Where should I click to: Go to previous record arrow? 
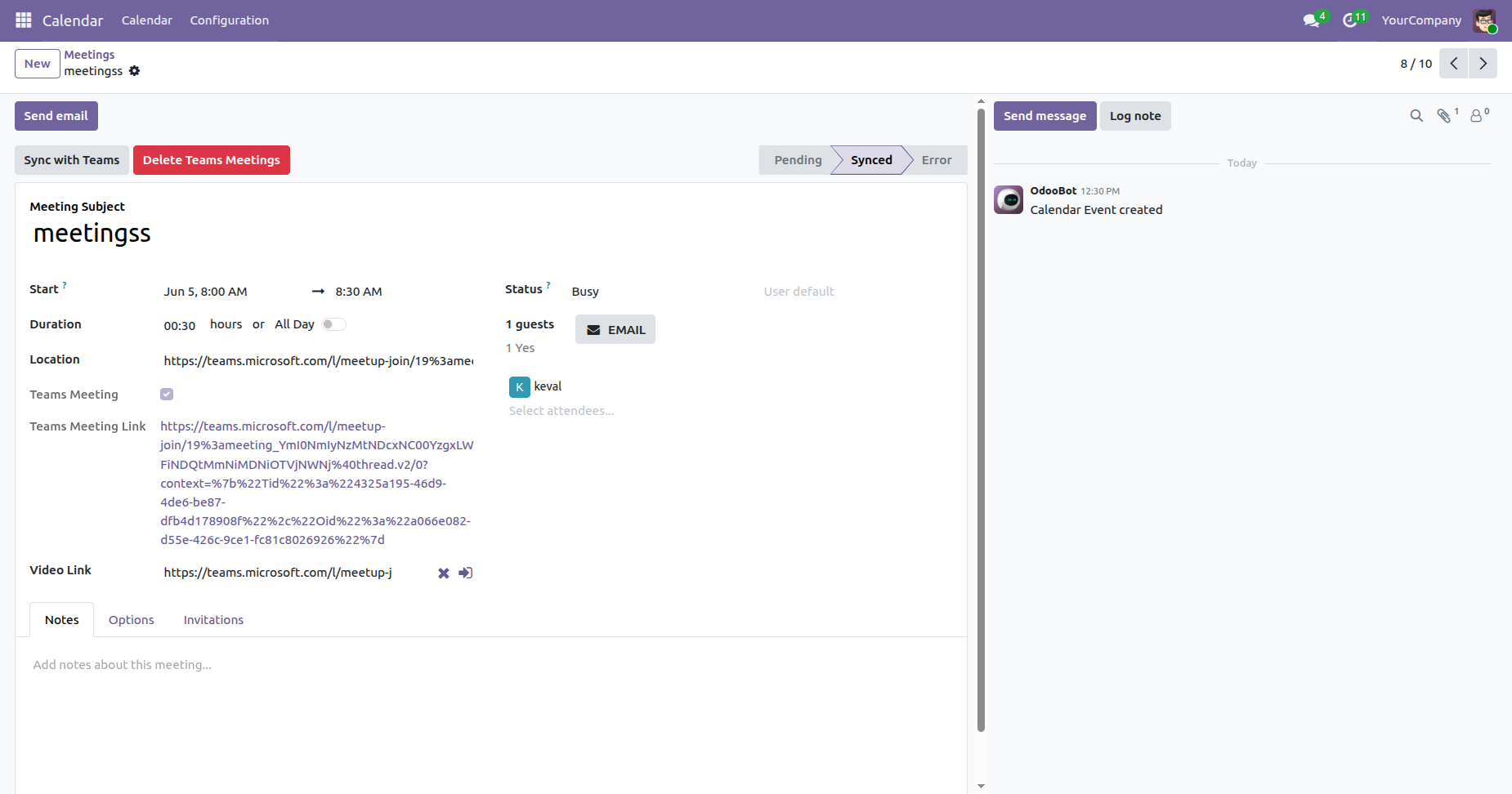1454,64
